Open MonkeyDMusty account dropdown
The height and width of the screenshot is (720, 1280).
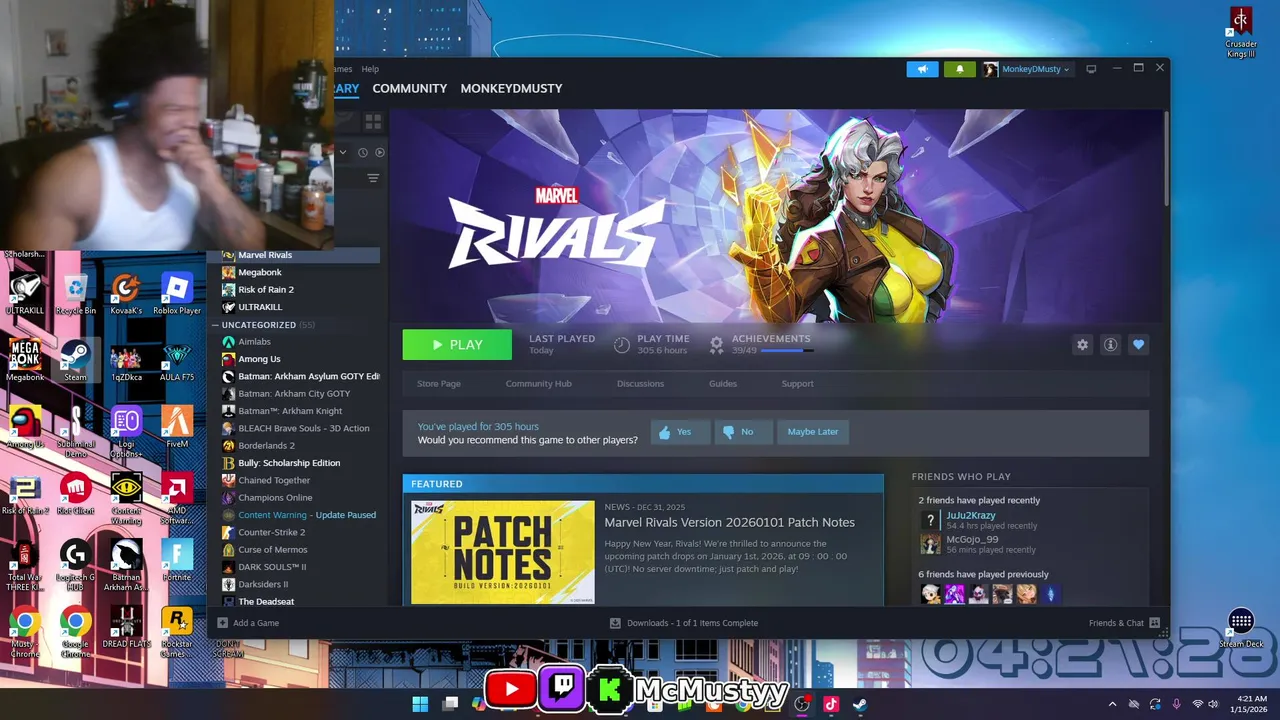[x=1027, y=69]
